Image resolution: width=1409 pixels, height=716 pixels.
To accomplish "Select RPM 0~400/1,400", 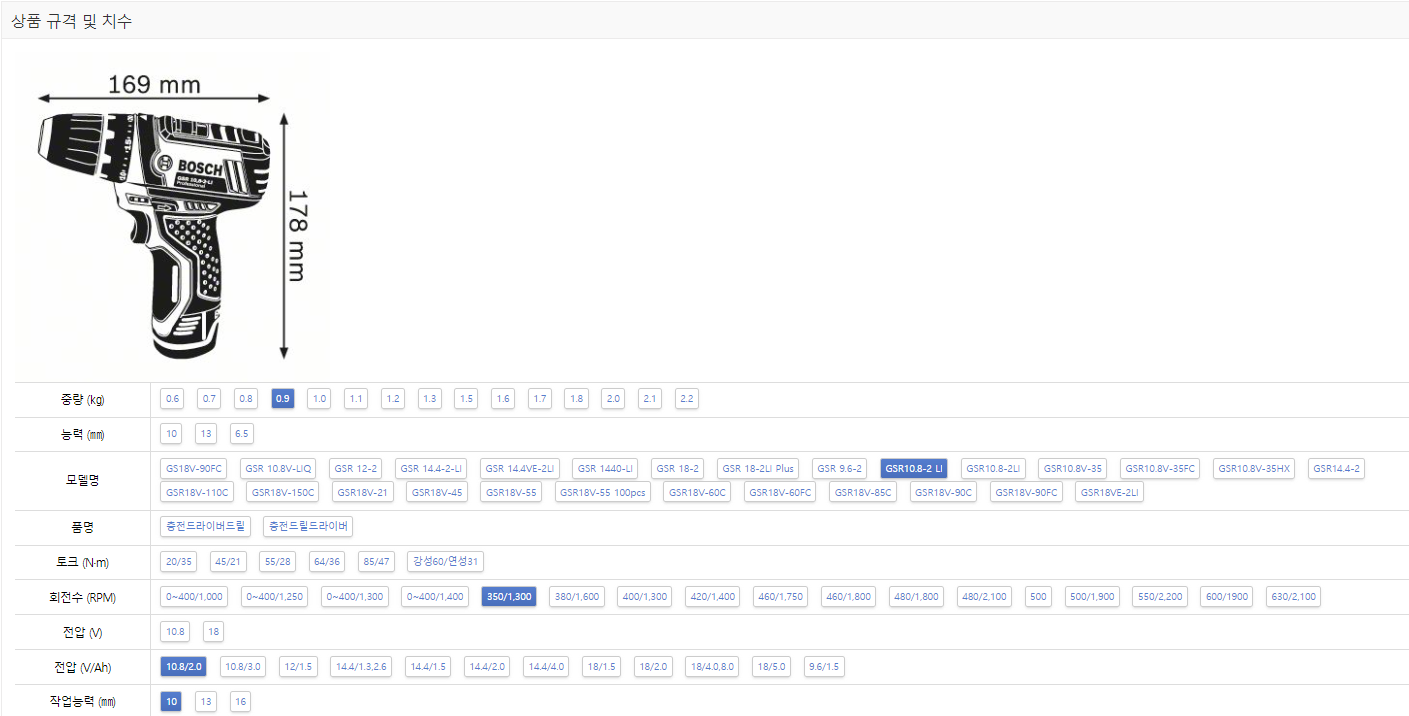I will tap(436, 597).
